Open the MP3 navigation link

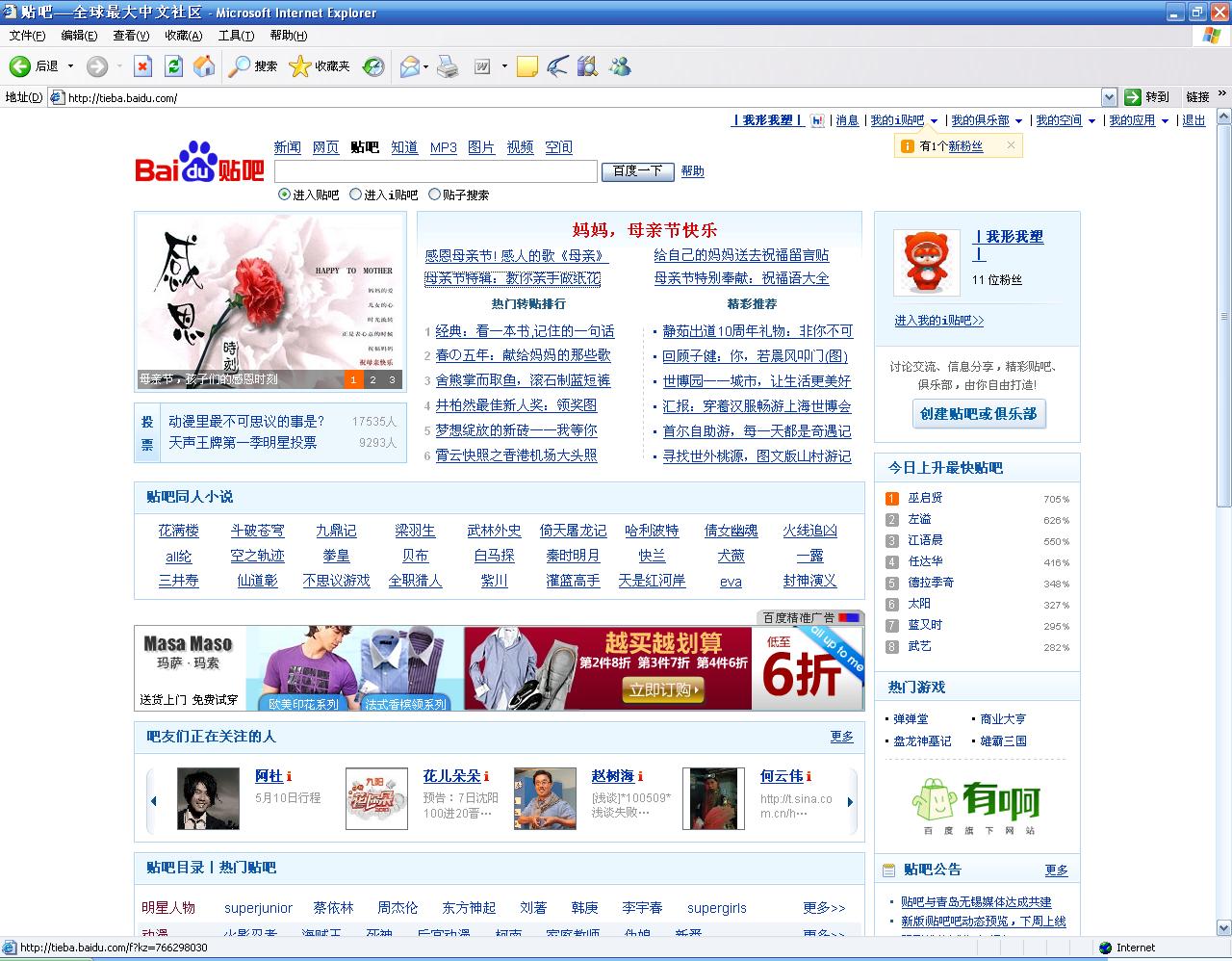coord(444,147)
